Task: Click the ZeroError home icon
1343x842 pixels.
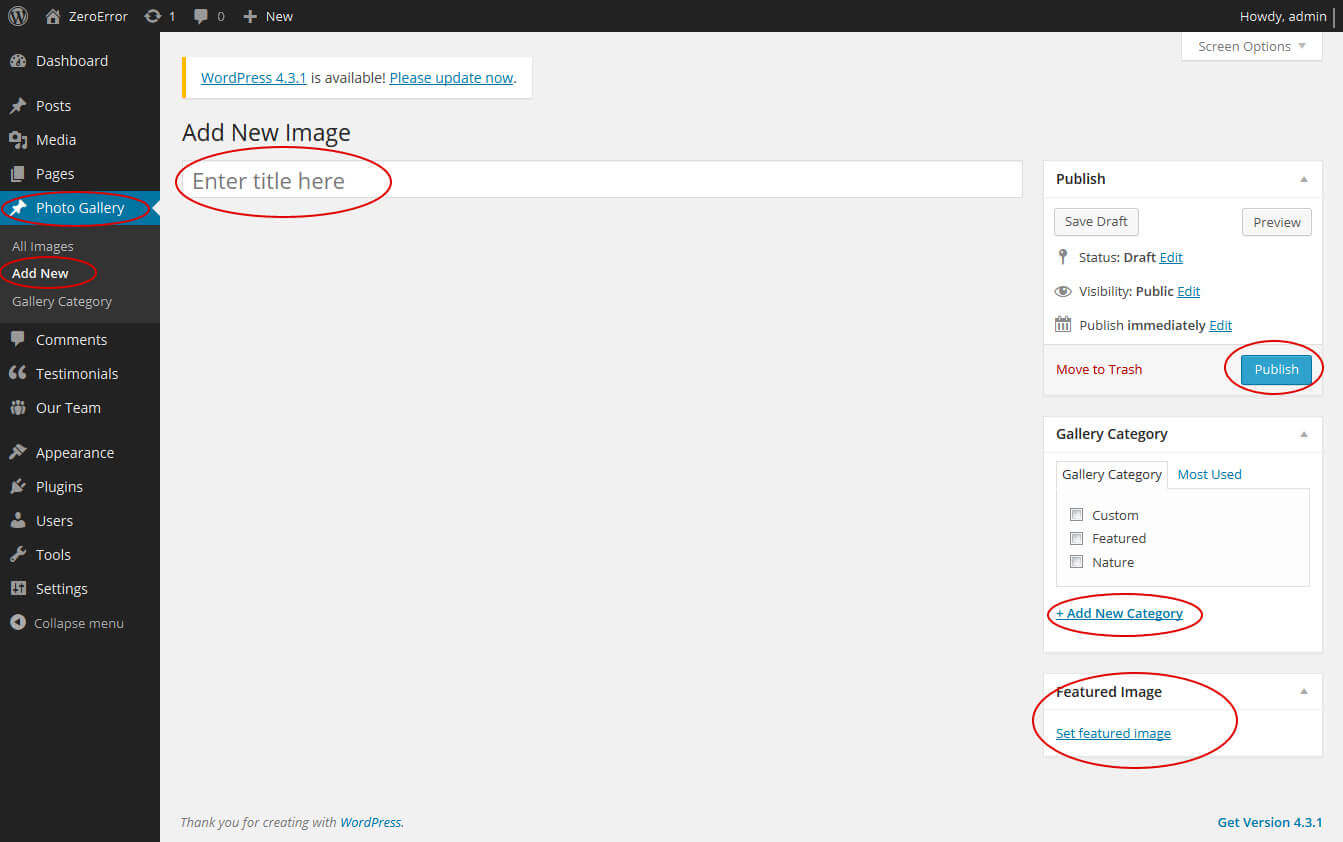Action: pyautogui.click(x=53, y=16)
